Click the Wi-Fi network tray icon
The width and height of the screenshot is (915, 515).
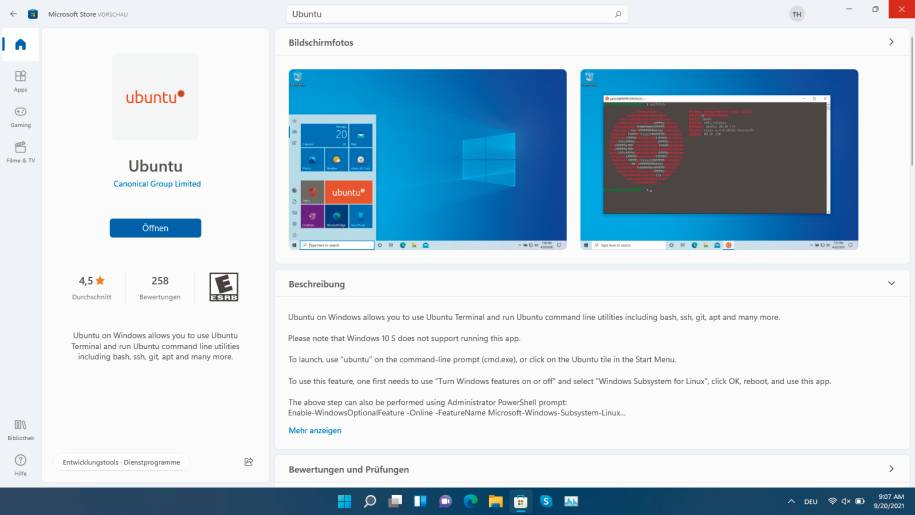833,501
